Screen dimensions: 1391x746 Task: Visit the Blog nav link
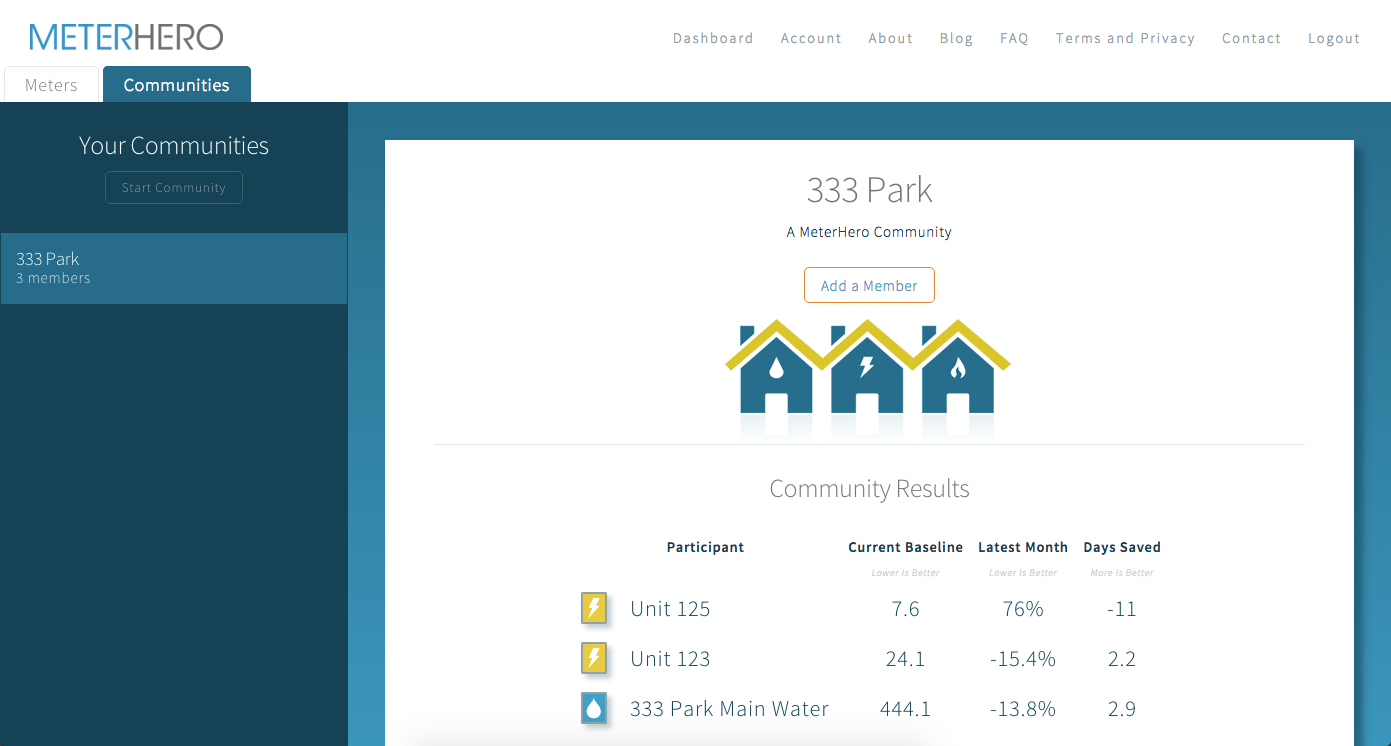(956, 38)
